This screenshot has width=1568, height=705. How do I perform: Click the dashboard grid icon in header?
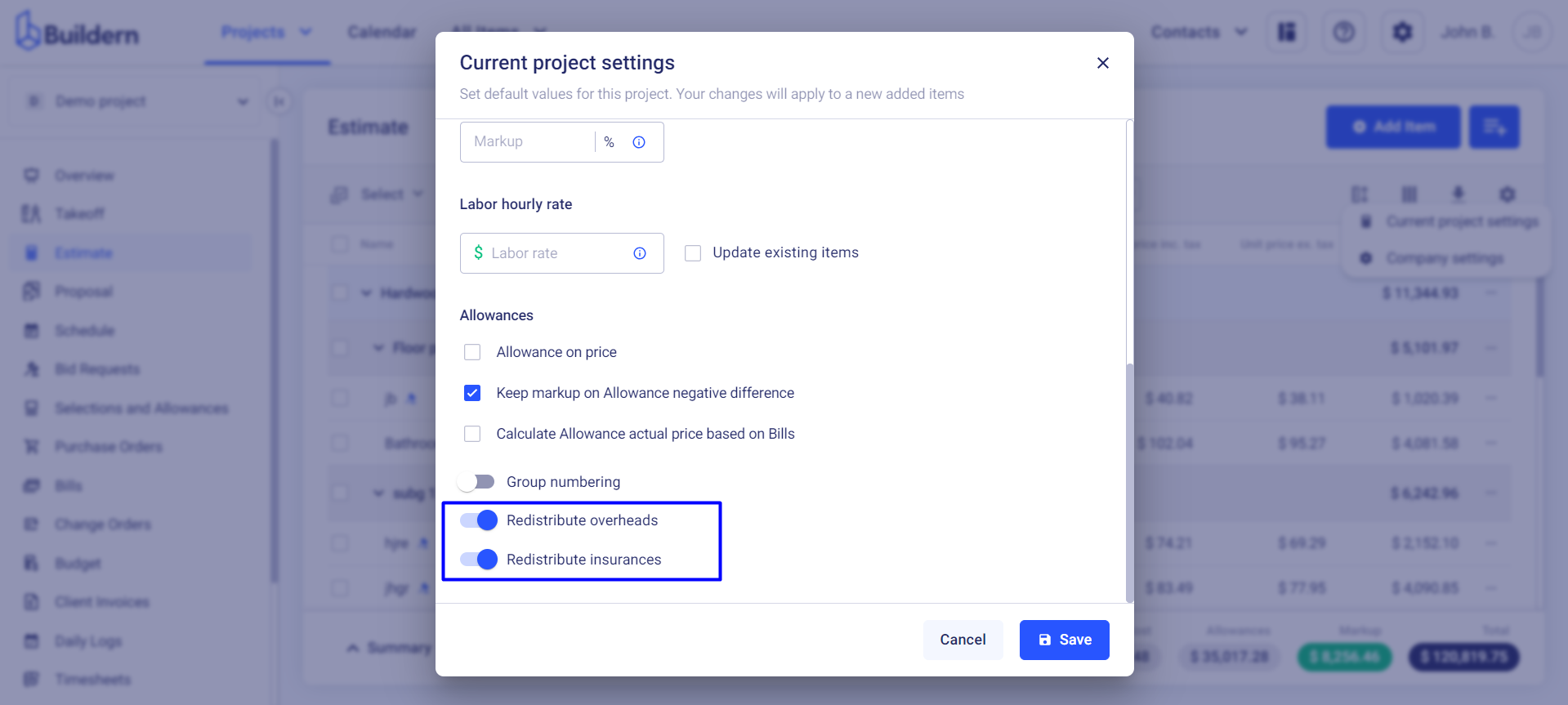tap(1287, 32)
